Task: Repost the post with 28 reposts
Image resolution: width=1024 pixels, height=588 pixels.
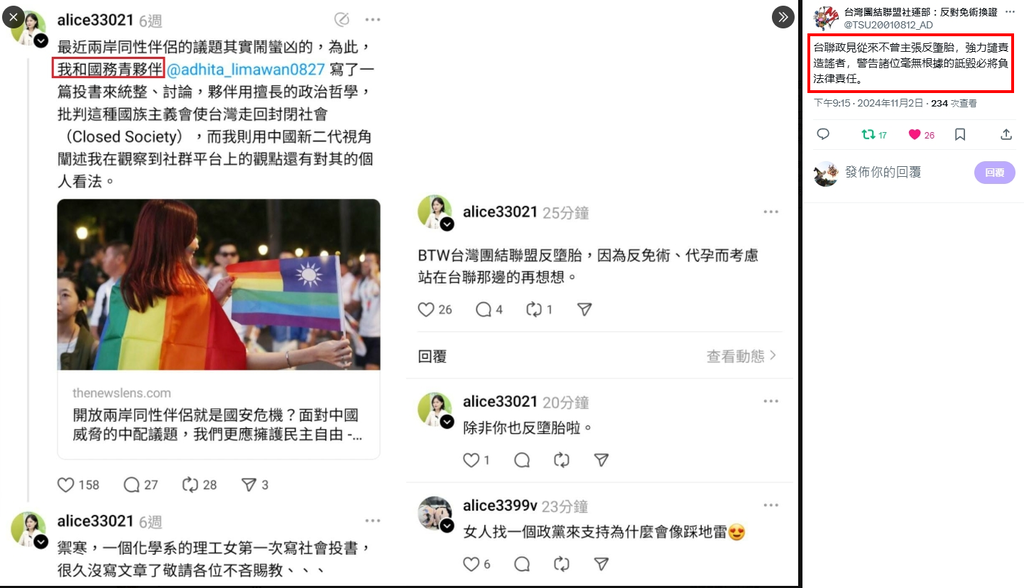Action: click(x=190, y=485)
